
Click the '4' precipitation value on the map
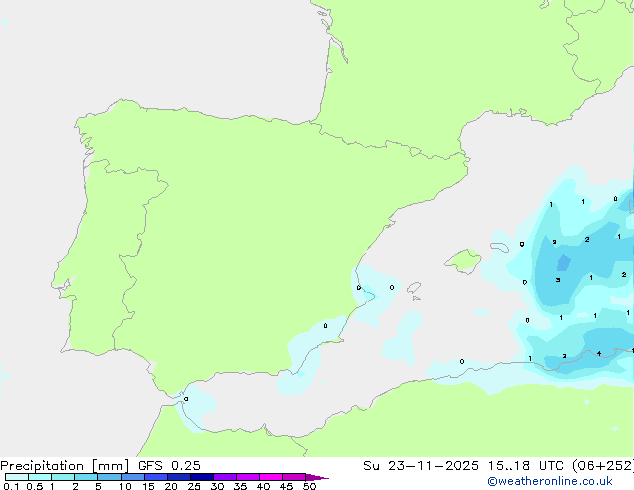click(x=599, y=354)
